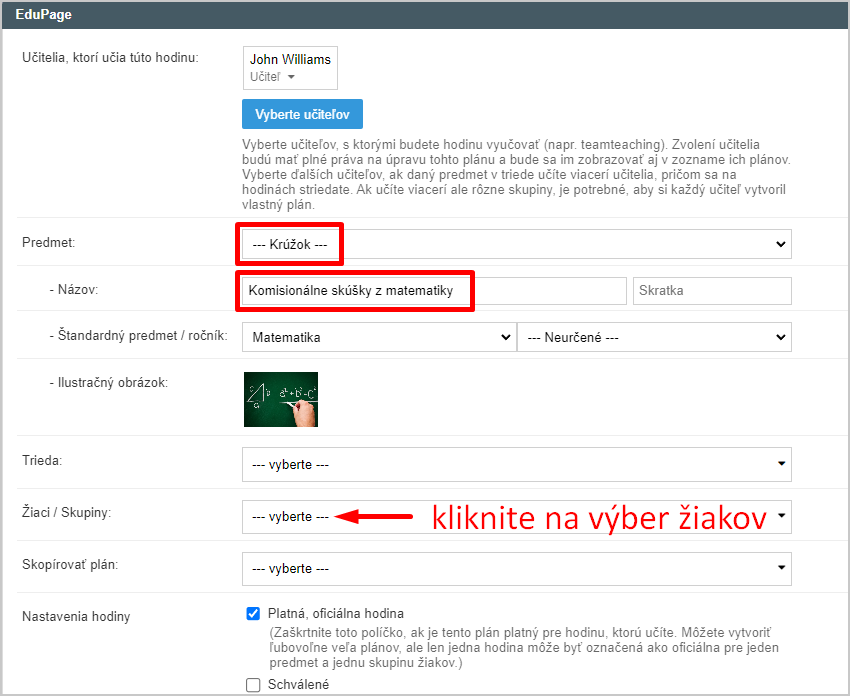
Task: Check the Schválené checkbox
Action: click(x=253, y=685)
